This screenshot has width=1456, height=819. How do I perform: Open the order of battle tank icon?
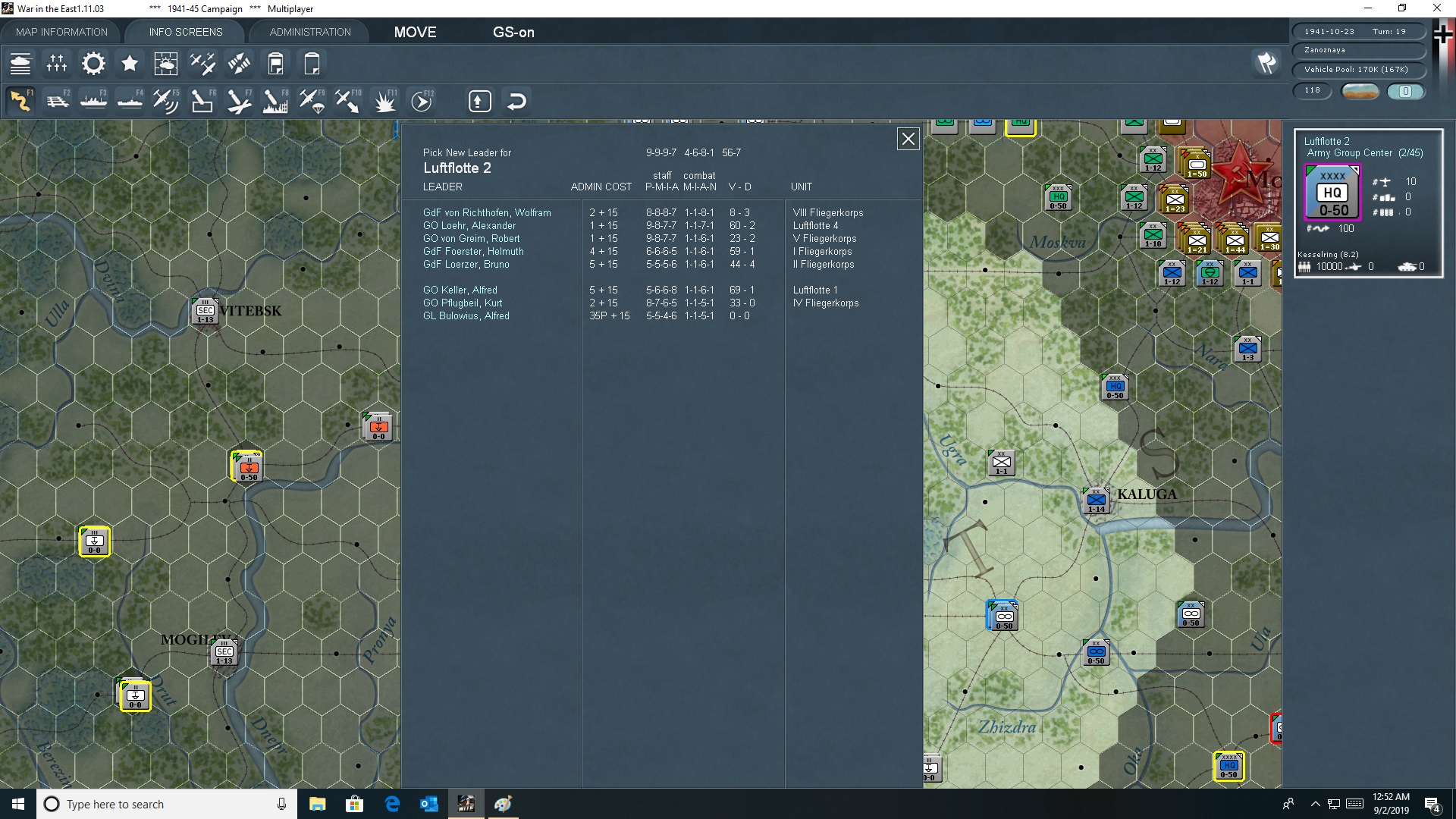click(x=20, y=64)
